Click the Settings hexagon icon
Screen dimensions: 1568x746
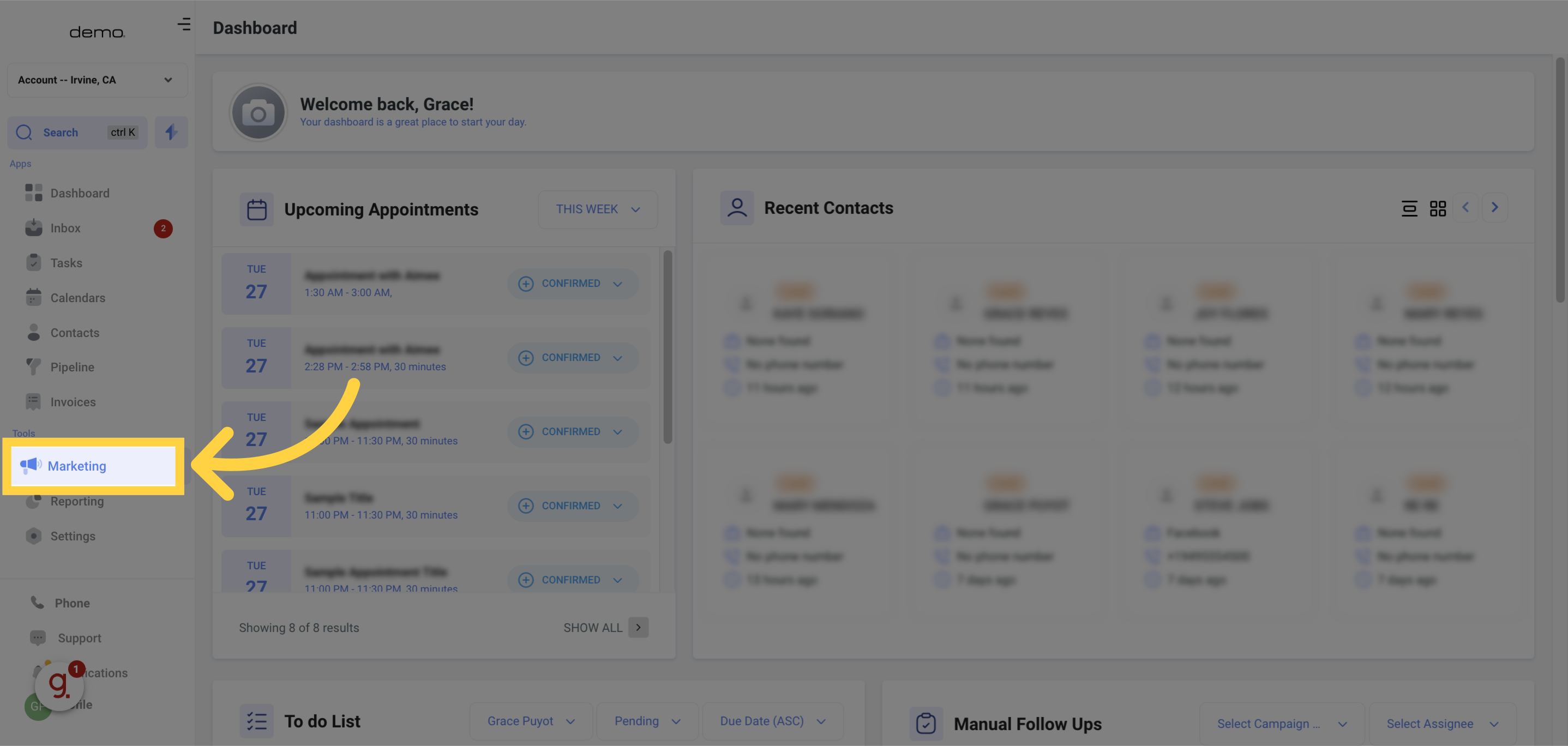[x=33, y=536]
